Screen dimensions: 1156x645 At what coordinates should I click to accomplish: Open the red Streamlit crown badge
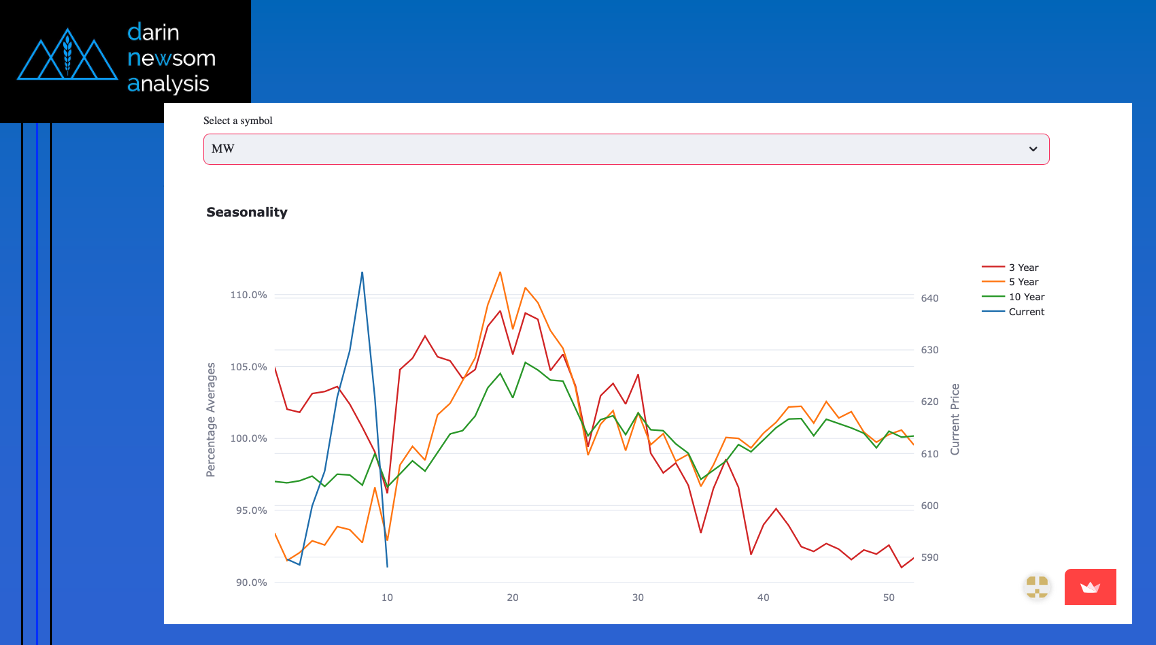click(x=1090, y=587)
